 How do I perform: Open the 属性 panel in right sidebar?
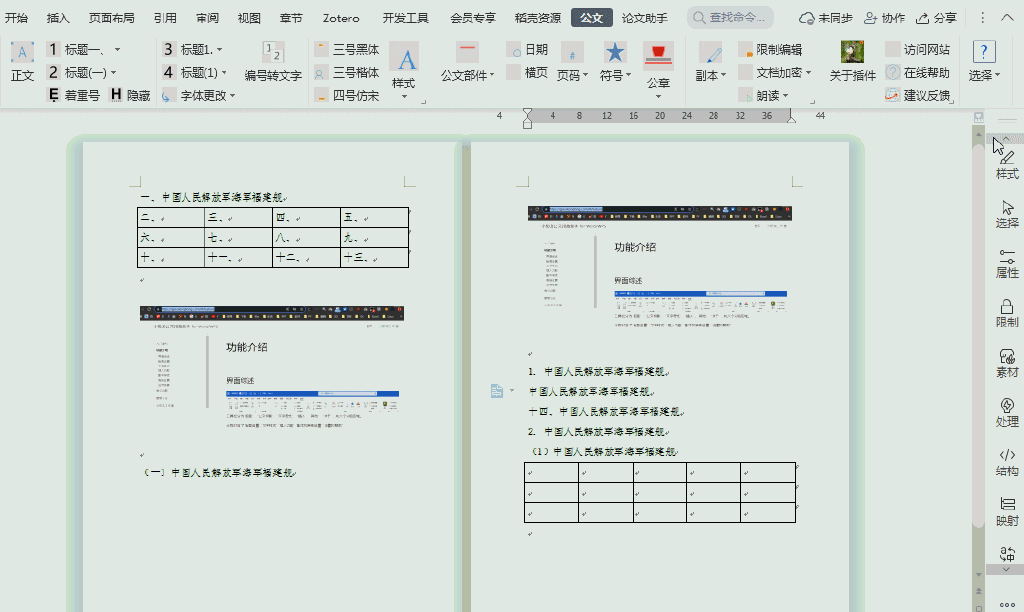click(1007, 263)
